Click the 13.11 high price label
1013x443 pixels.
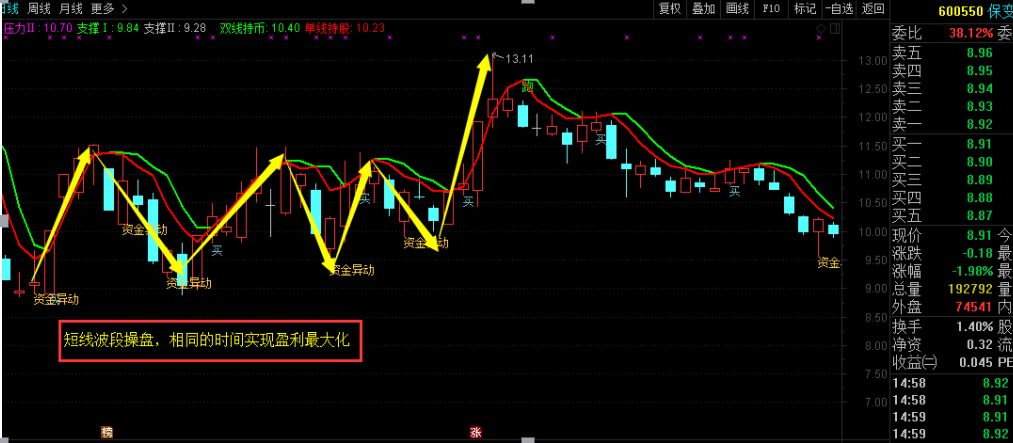point(519,59)
